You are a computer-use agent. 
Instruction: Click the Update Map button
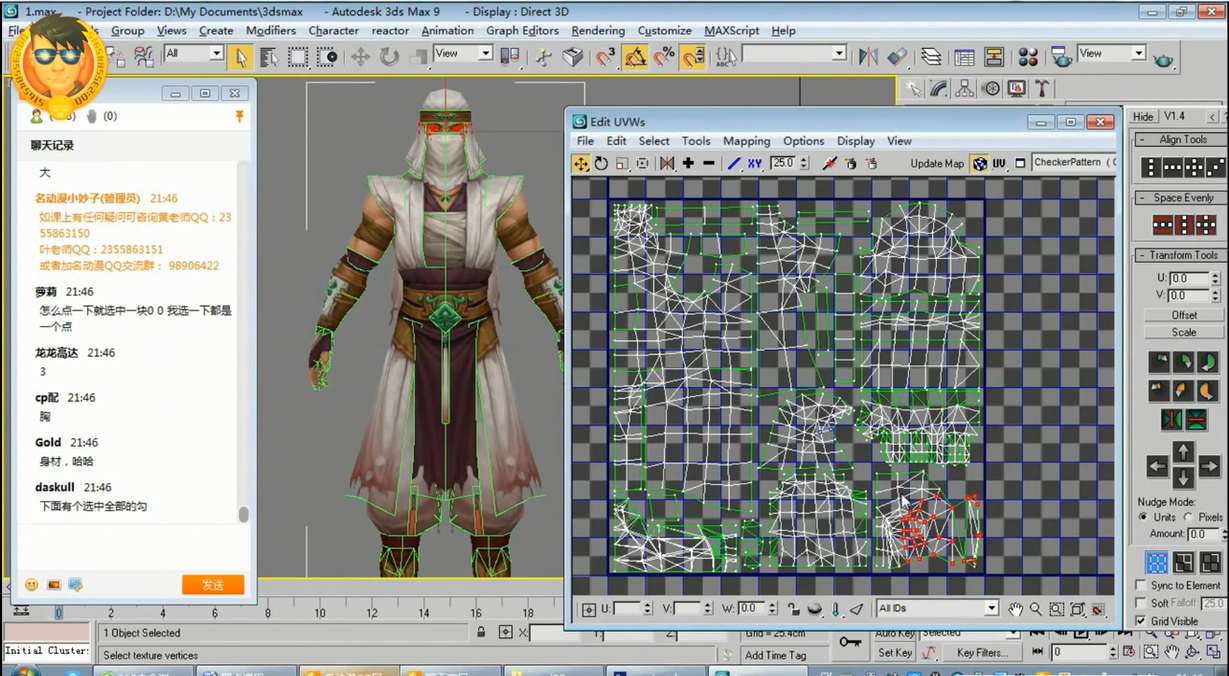click(x=937, y=163)
